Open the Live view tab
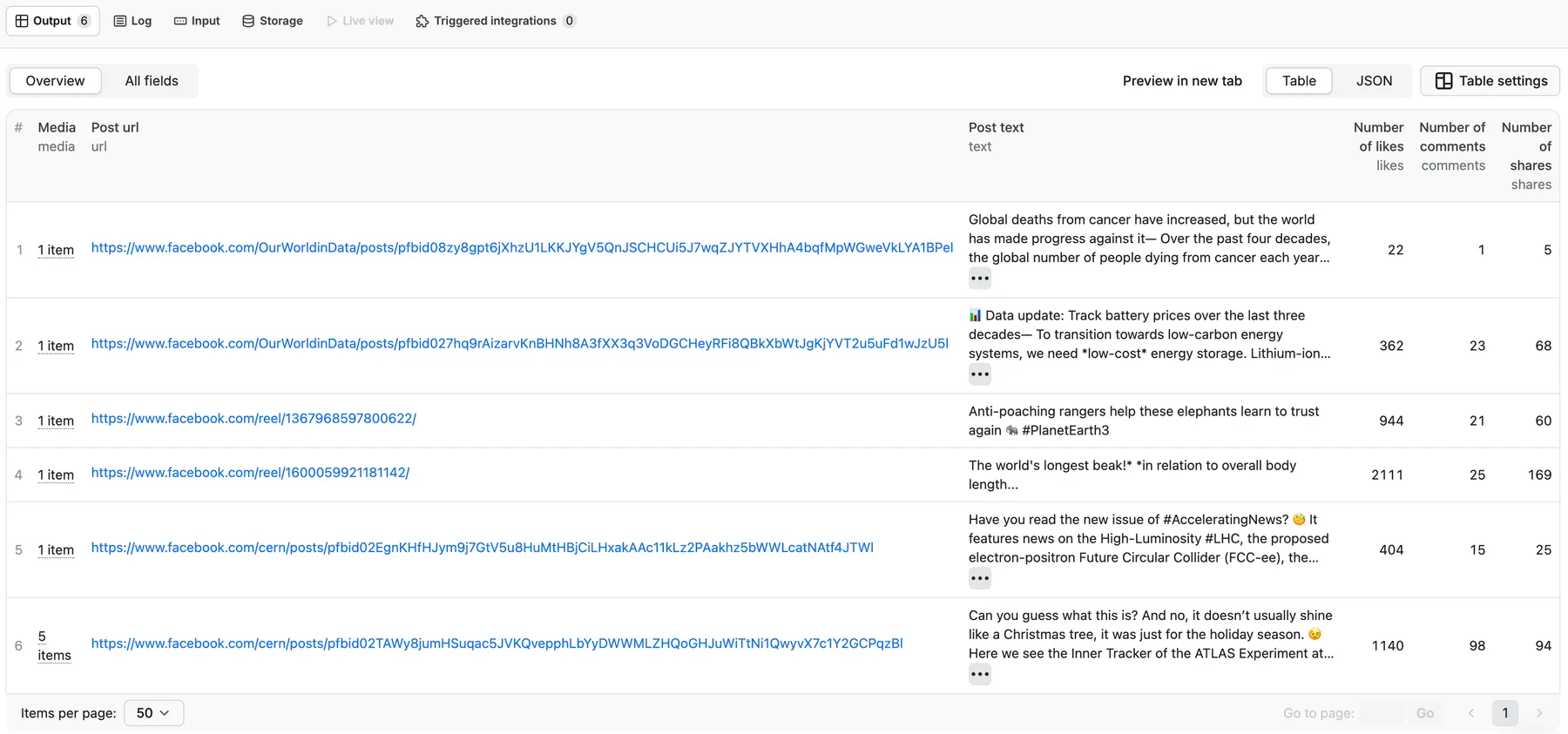 coord(360,21)
